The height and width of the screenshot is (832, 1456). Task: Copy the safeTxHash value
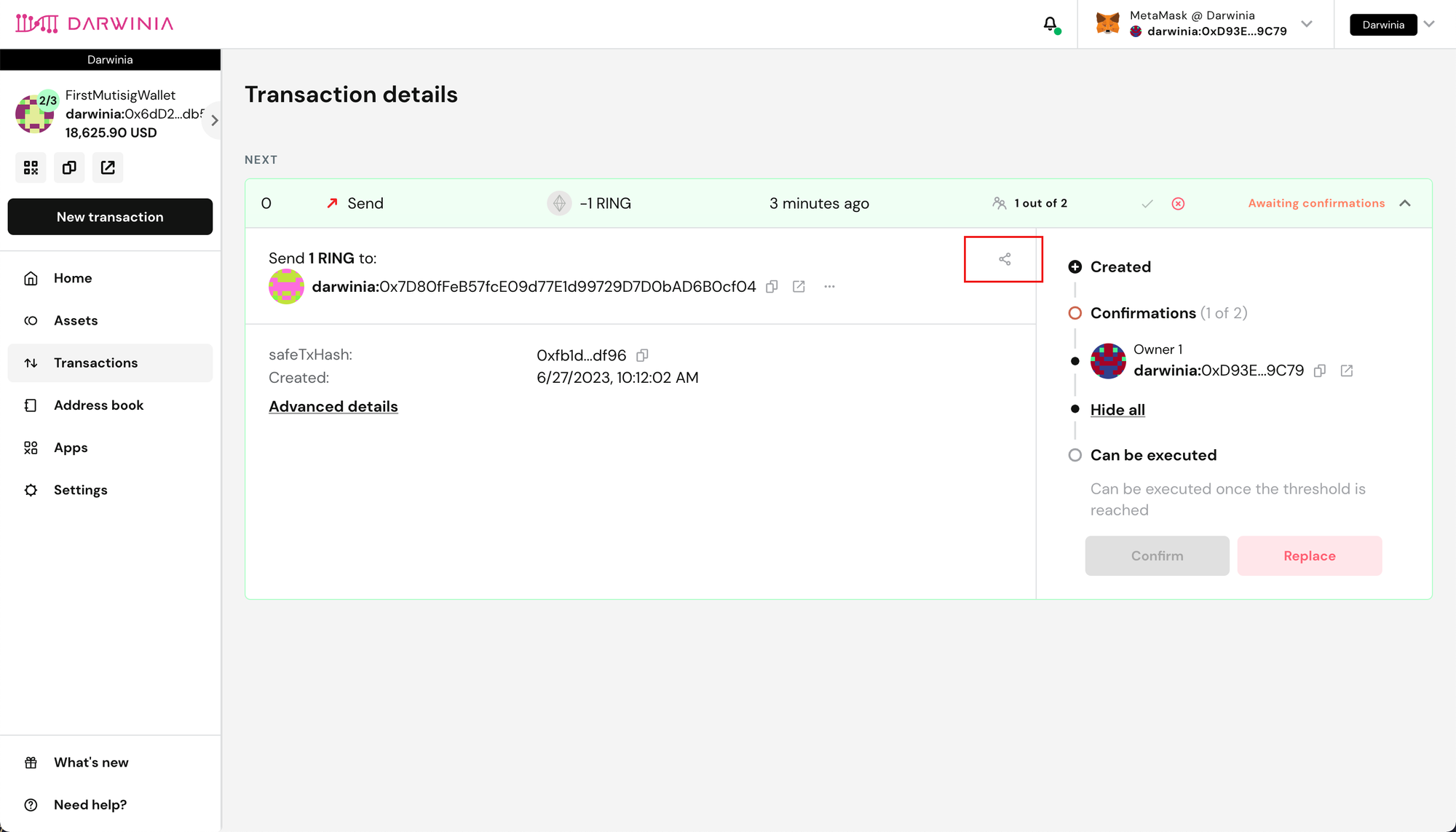click(x=642, y=355)
